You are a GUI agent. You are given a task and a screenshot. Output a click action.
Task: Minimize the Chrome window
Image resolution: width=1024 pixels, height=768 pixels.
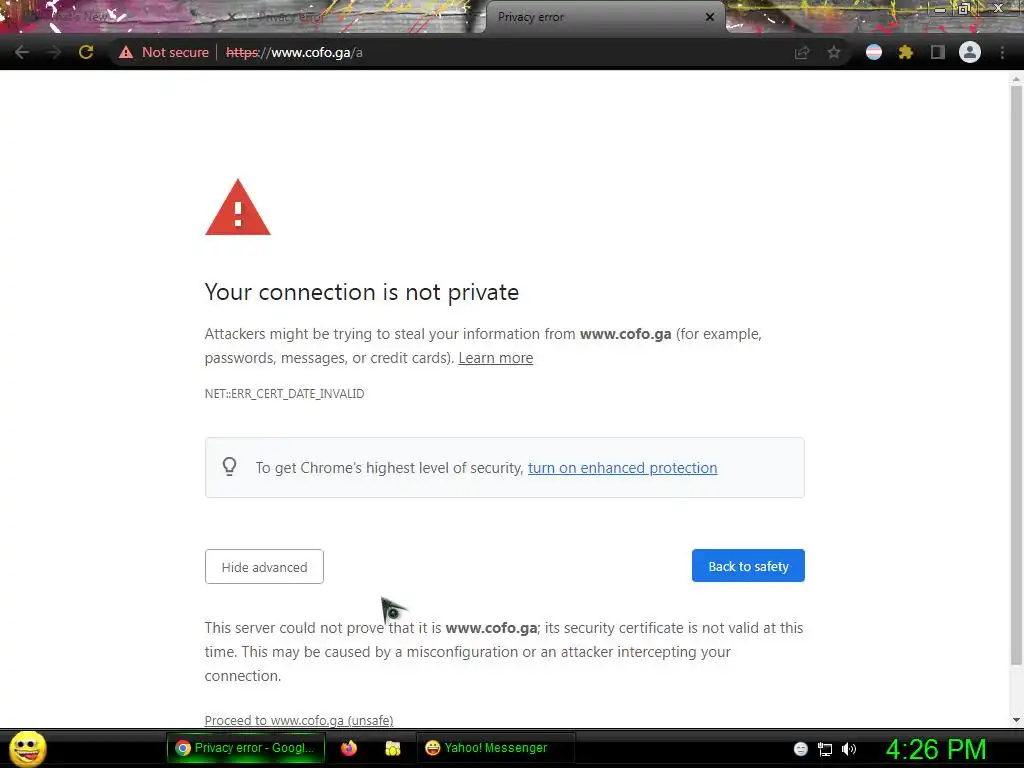coord(940,9)
